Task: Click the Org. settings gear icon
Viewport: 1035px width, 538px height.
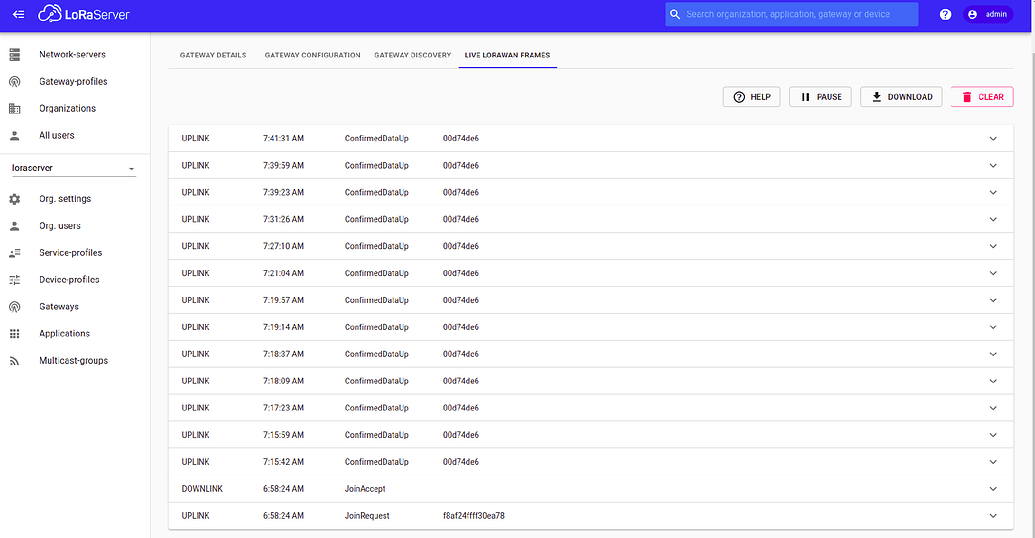Action: (x=15, y=199)
